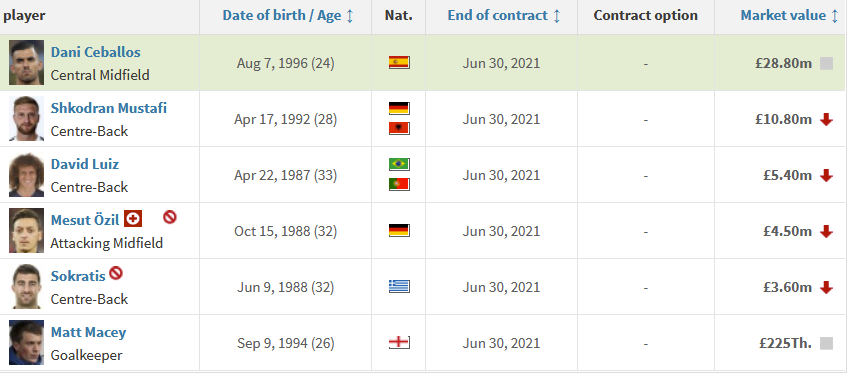
Task: Click the Albania flag under Shkodran Mustafi's nationality
Action: tap(399, 128)
